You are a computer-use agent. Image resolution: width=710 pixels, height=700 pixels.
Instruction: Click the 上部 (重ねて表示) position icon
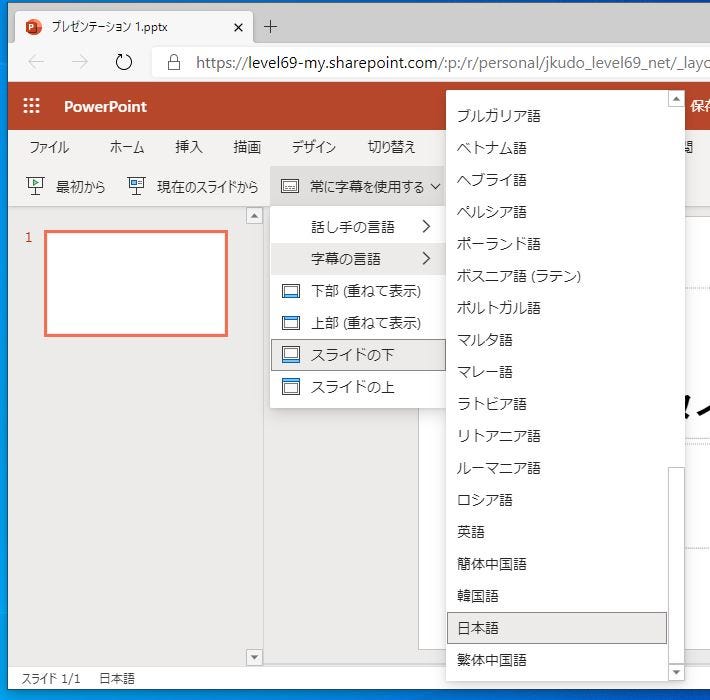[291, 323]
